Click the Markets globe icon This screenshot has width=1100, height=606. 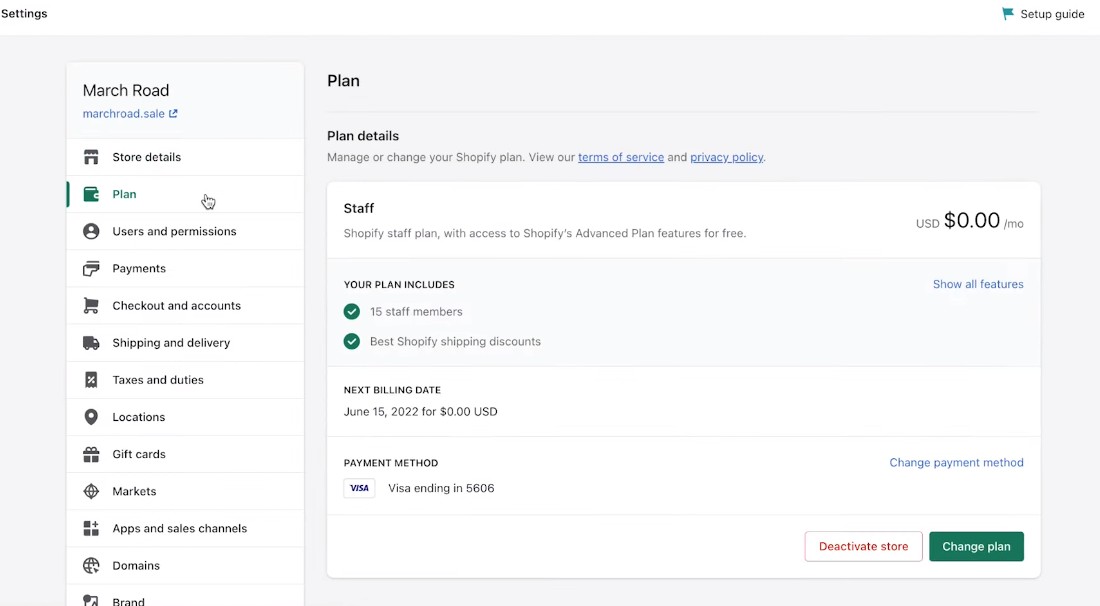(91, 492)
